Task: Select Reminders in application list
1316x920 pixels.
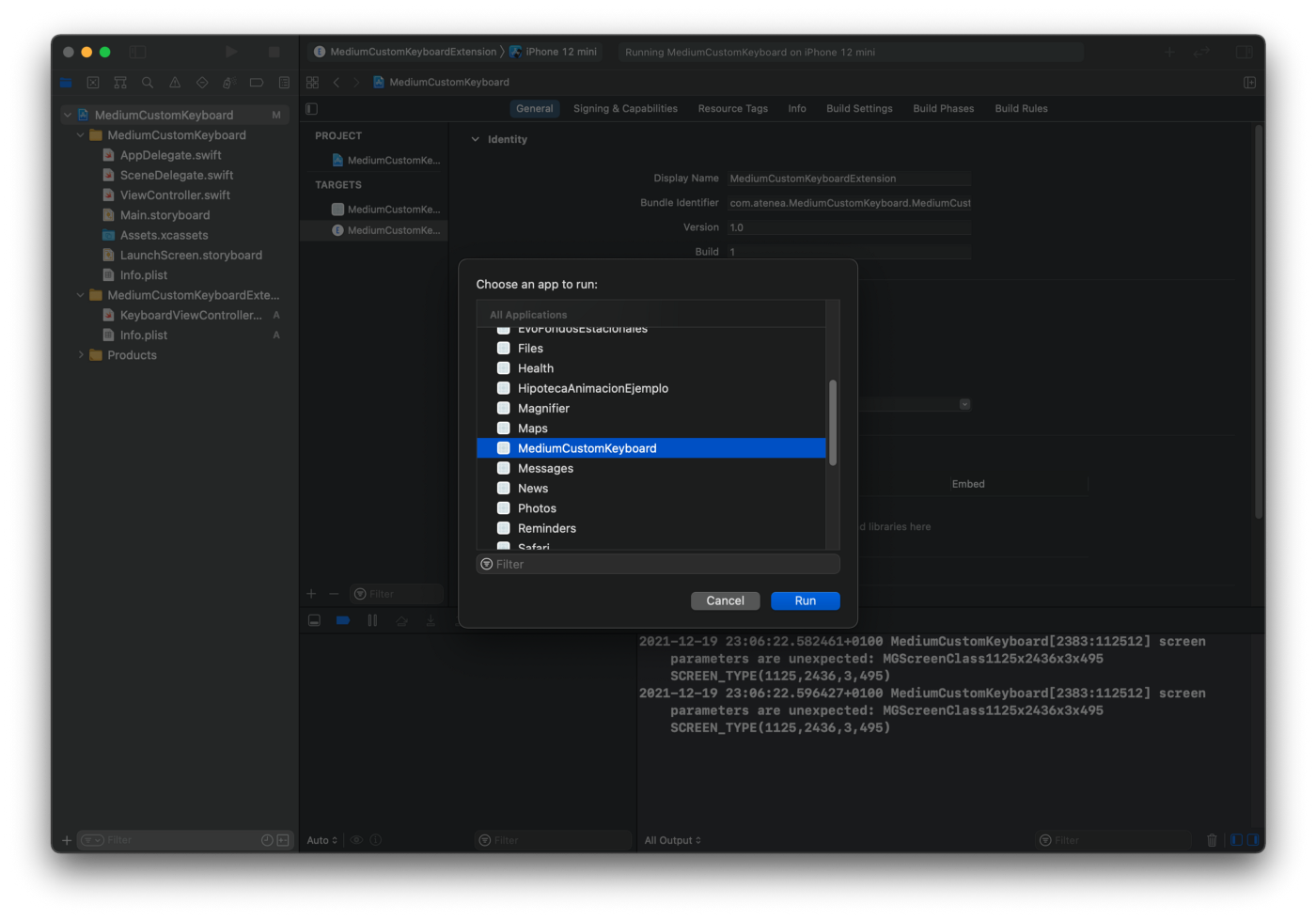Action: pos(650,529)
